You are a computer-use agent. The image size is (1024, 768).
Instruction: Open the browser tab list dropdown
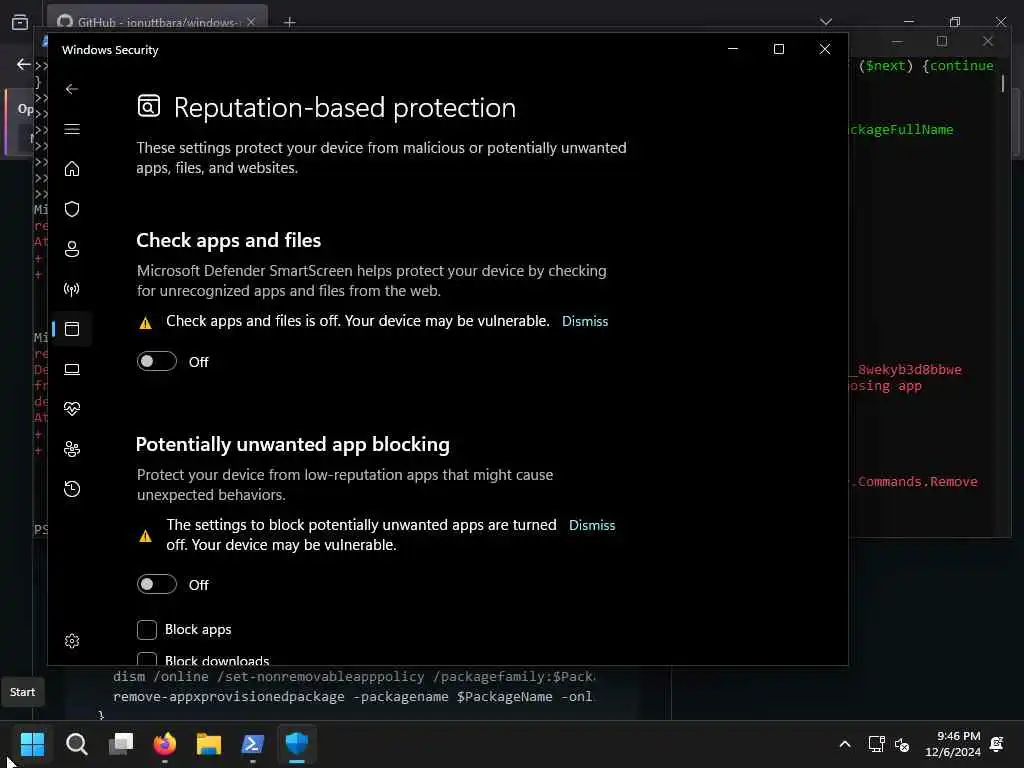[x=826, y=22]
